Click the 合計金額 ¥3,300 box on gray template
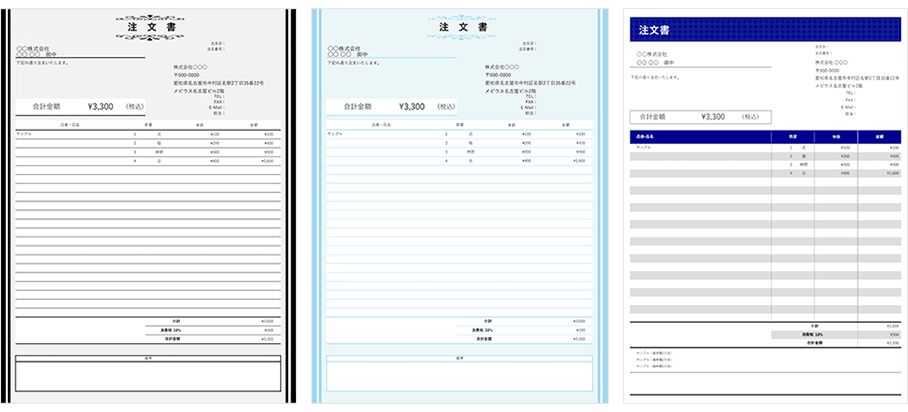This screenshot has height=412, width=908. click(80, 105)
